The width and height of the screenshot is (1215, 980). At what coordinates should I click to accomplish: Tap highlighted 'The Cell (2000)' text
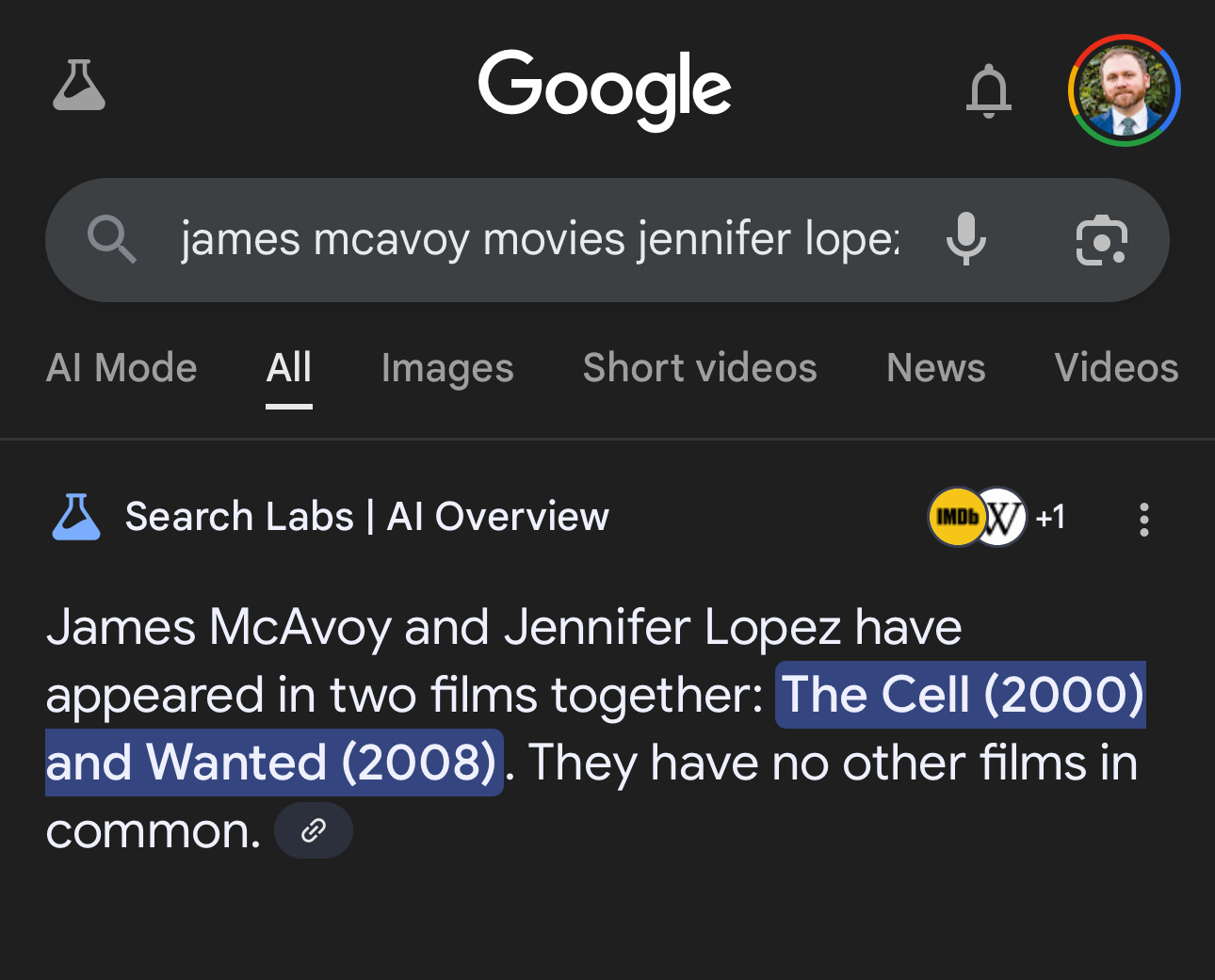coord(961,695)
